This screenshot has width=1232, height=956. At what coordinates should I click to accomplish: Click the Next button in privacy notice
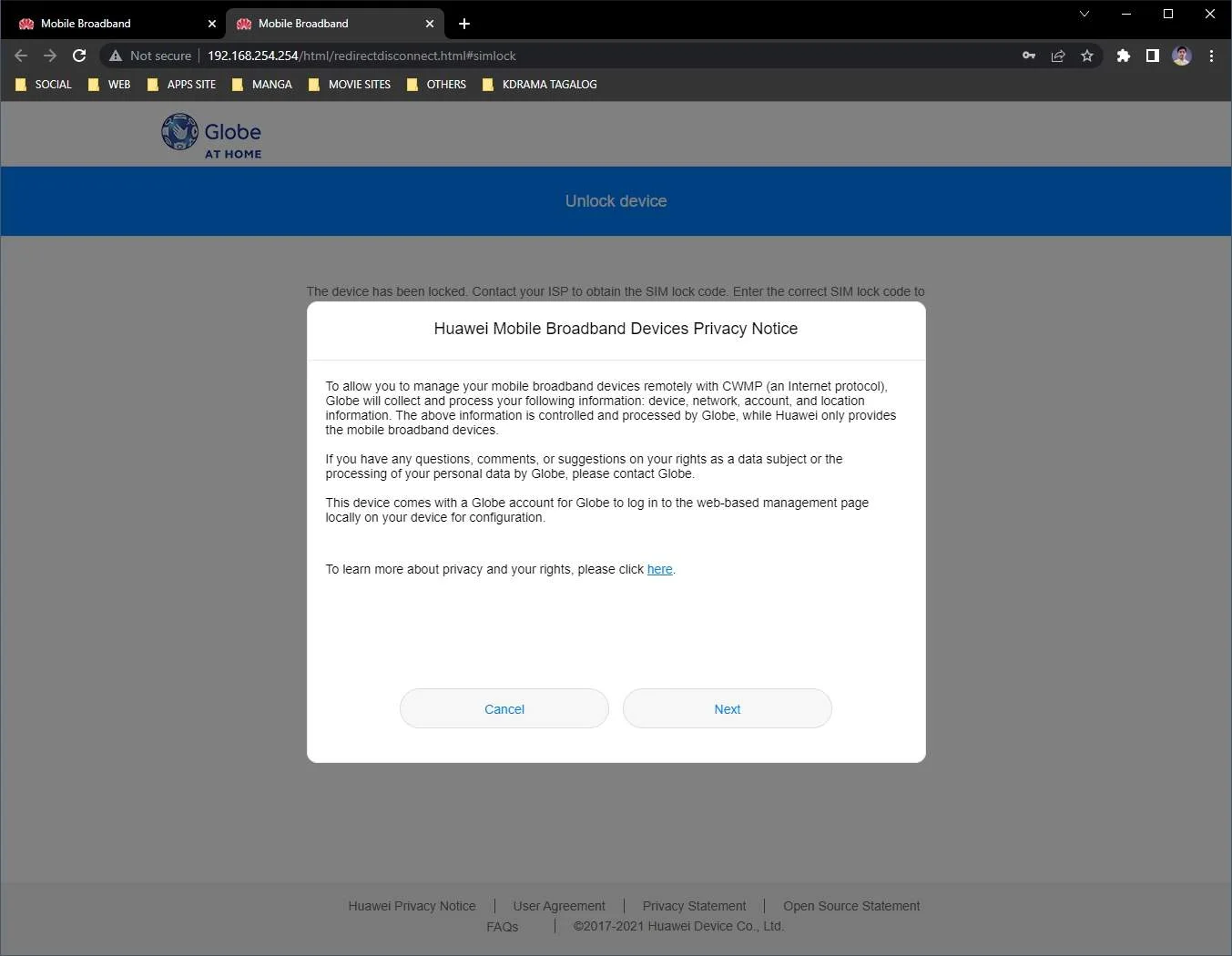coord(727,708)
